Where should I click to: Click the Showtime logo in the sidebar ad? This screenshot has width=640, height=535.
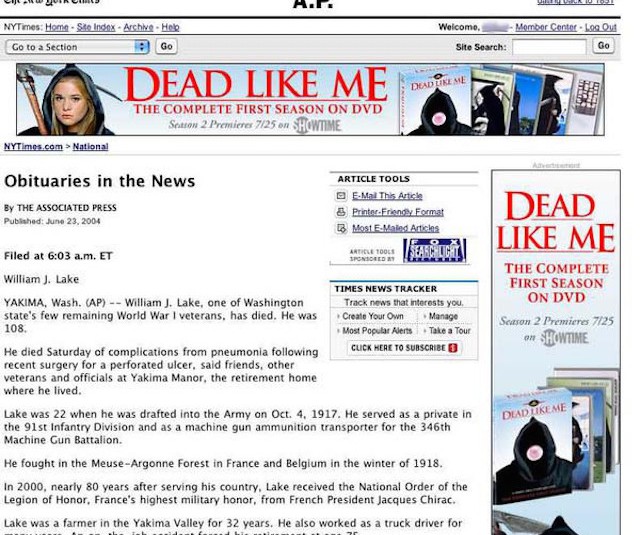[564, 338]
